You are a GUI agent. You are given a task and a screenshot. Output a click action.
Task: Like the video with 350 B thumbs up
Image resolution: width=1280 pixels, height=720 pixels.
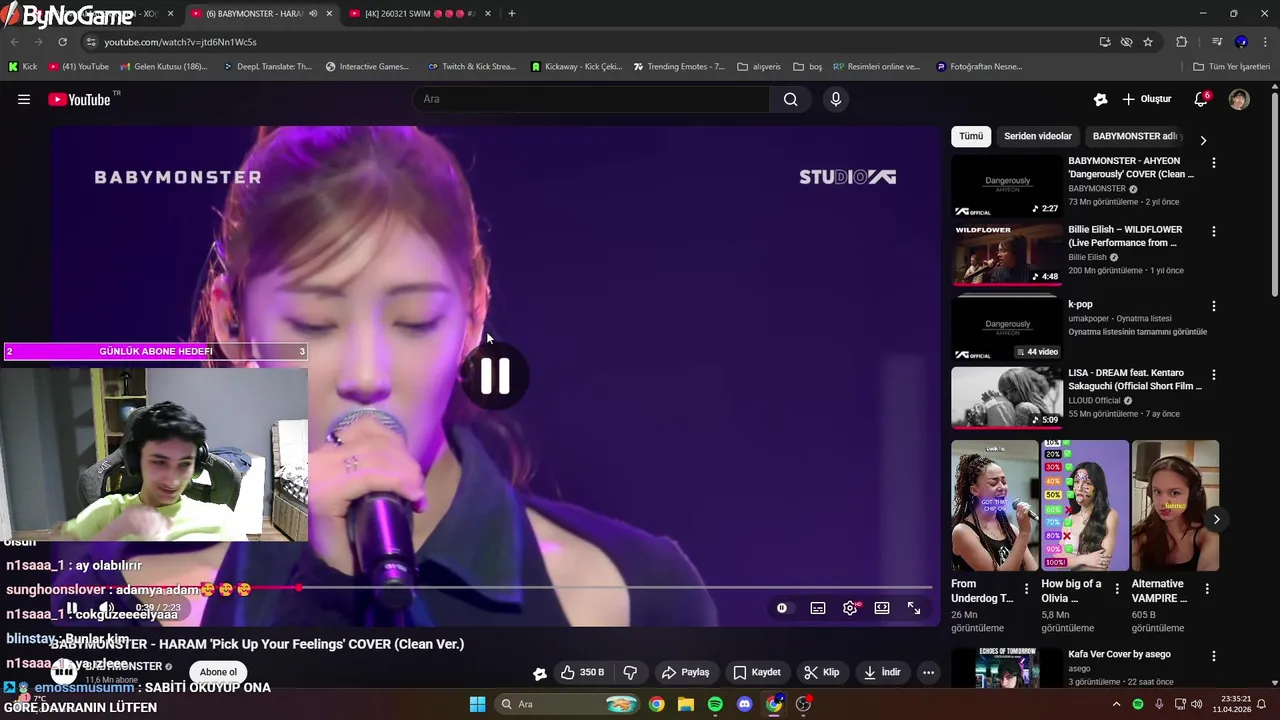pos(582,672)
